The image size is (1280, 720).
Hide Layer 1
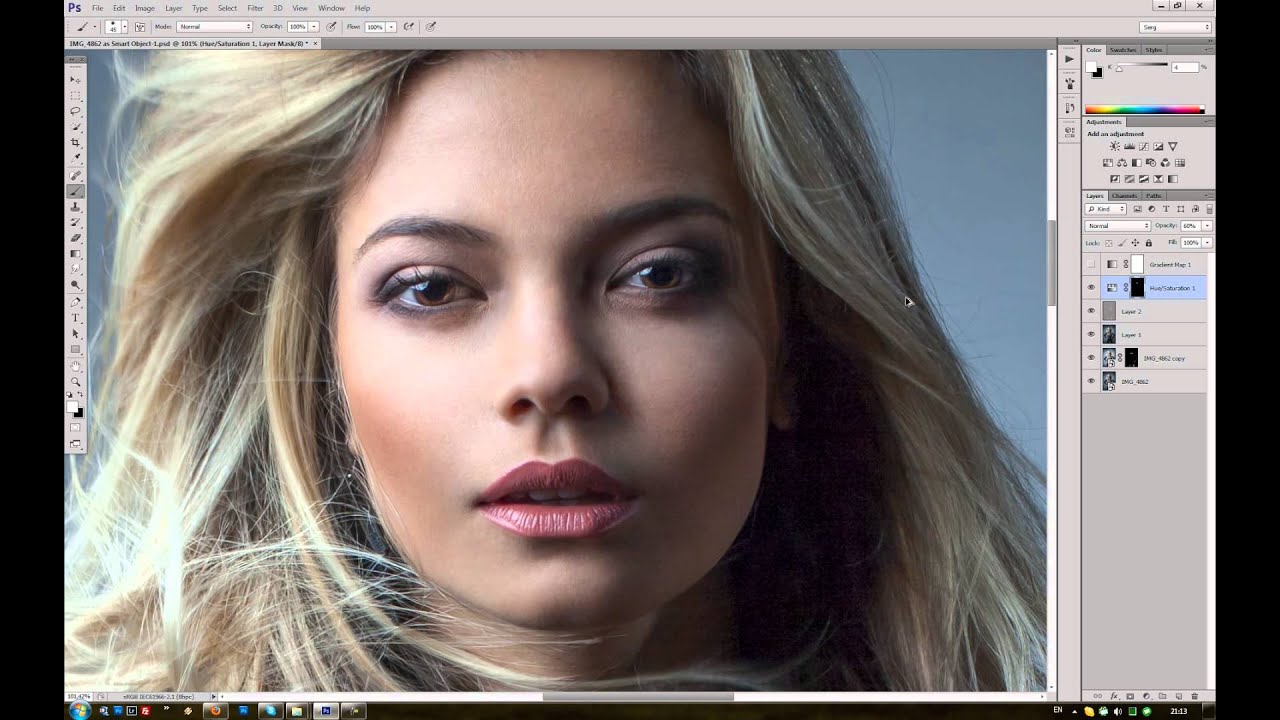coord(1091,335)
